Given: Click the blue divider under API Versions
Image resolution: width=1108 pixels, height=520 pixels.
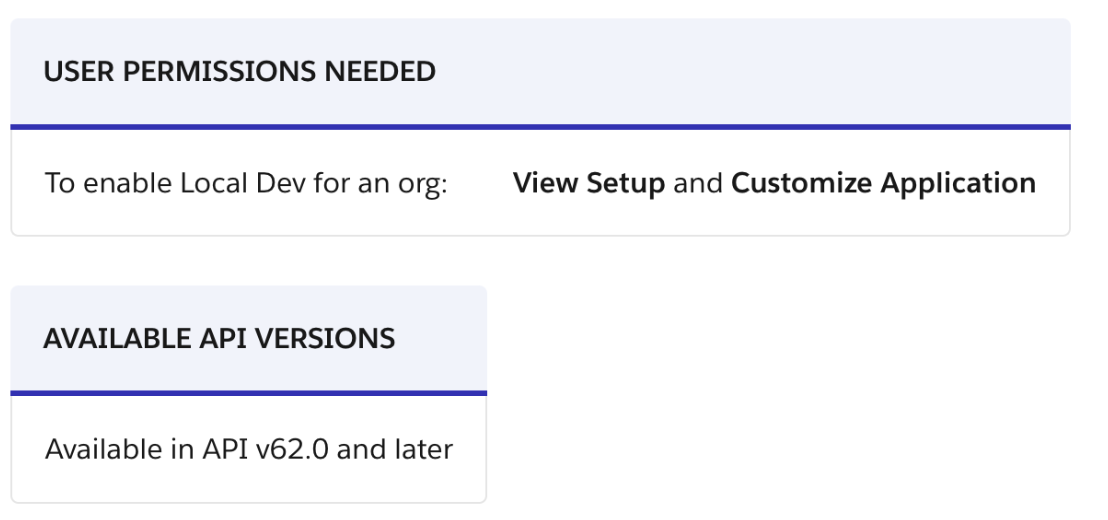Looking at the screenshot, I should click(x=249, y=393).
